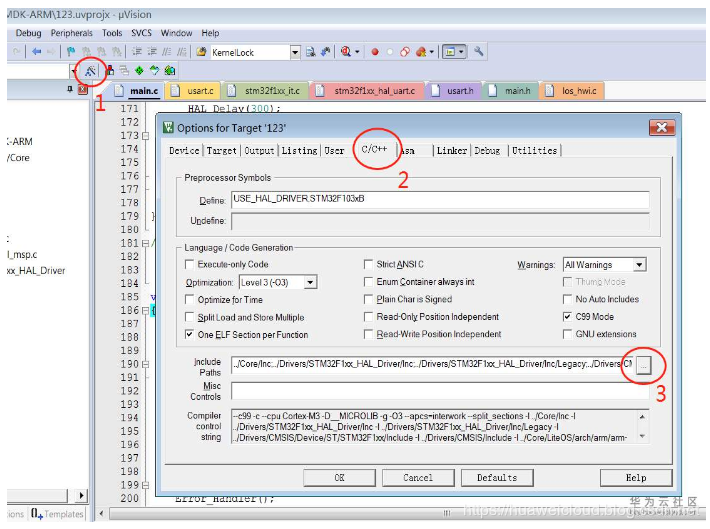Image resolution: width=710 pixels, height=529 pixels.
Task: Collapse code fold at line 173
Action: click(145, 135)
